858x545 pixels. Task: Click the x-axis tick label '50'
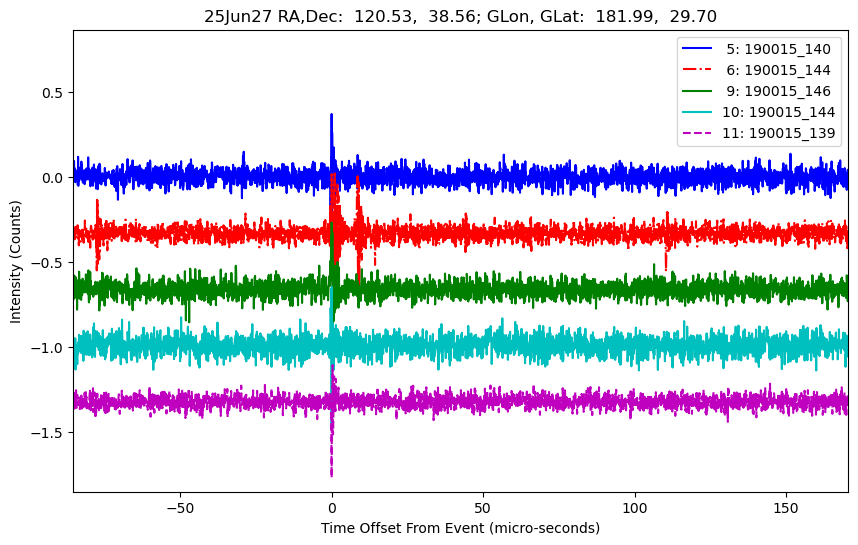click(483, 508)
